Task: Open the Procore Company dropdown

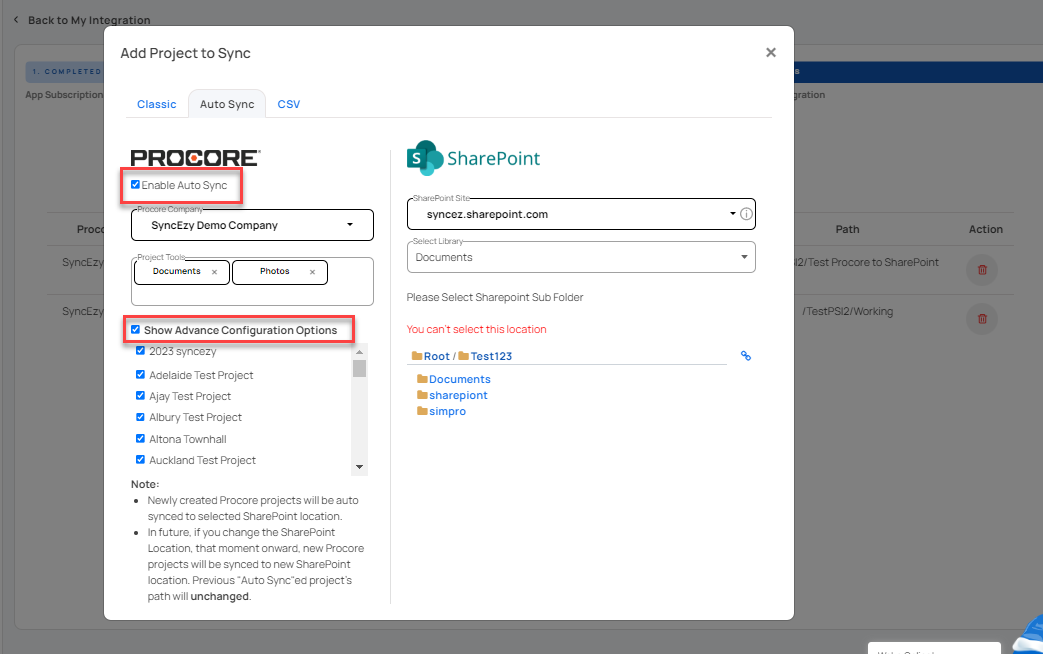Action: (252, 225)
